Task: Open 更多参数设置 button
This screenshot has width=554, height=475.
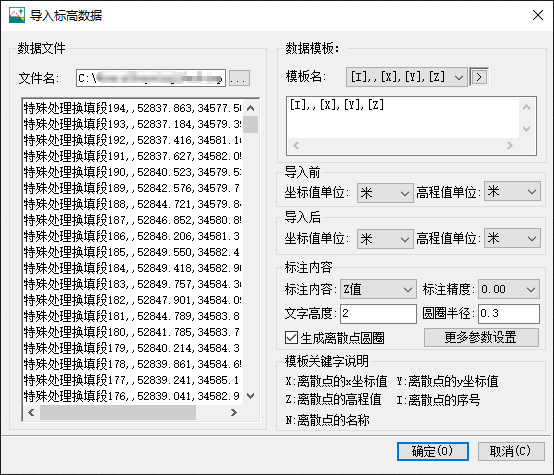Action: pos(481,338)
